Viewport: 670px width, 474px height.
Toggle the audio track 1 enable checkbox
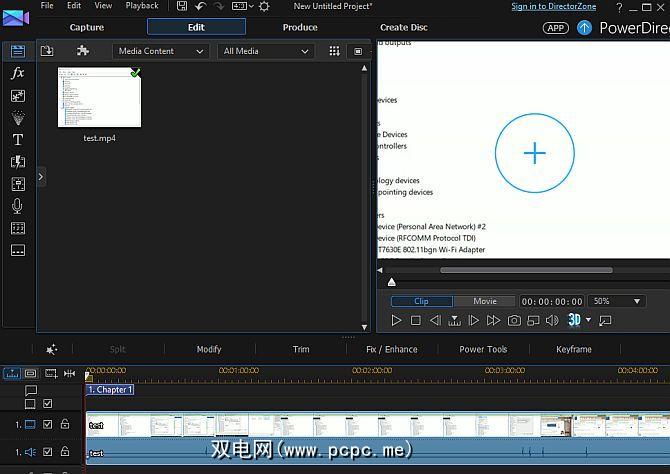coord(47,452)
